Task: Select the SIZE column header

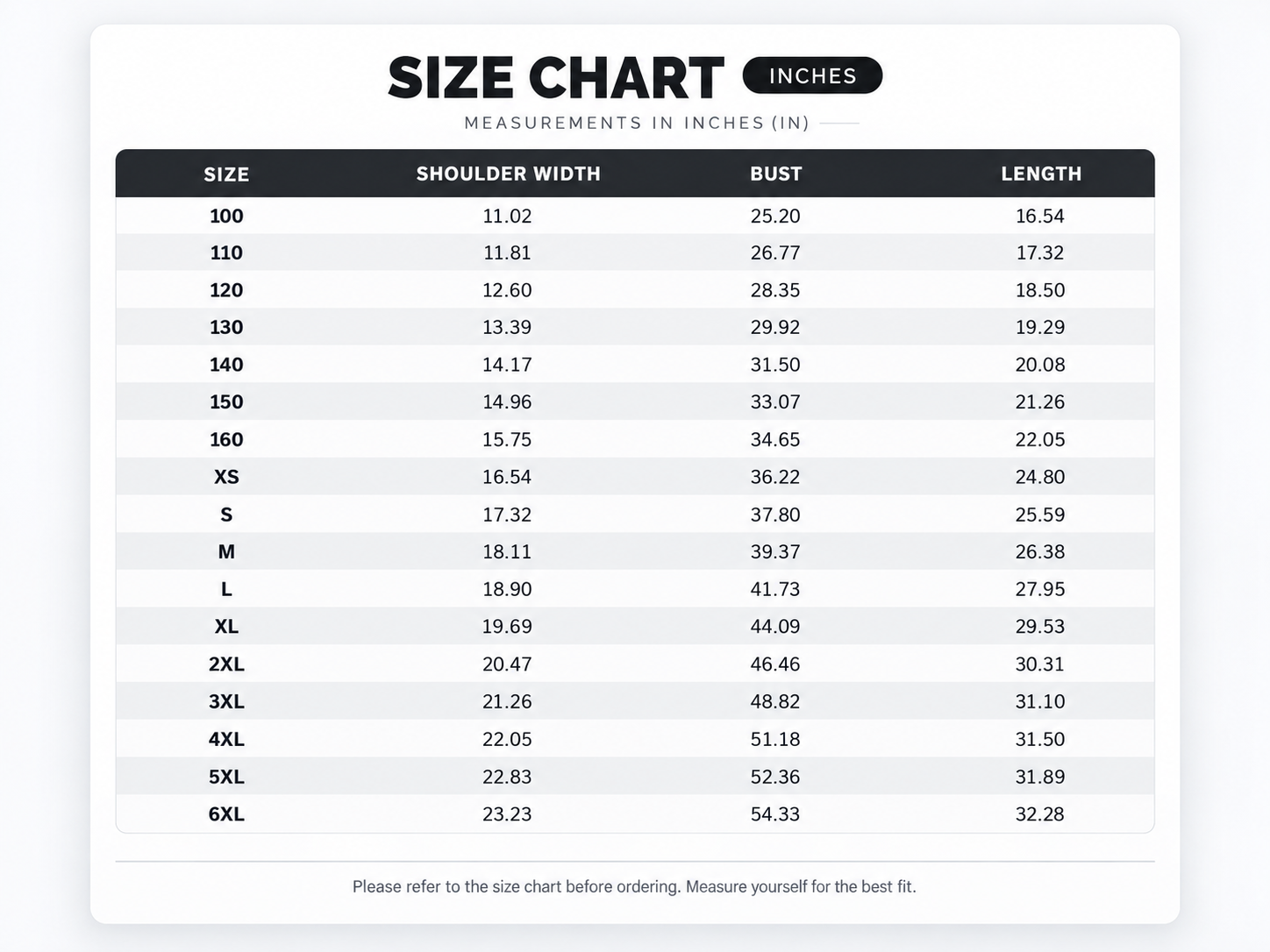Action: [x=226, y=174]
